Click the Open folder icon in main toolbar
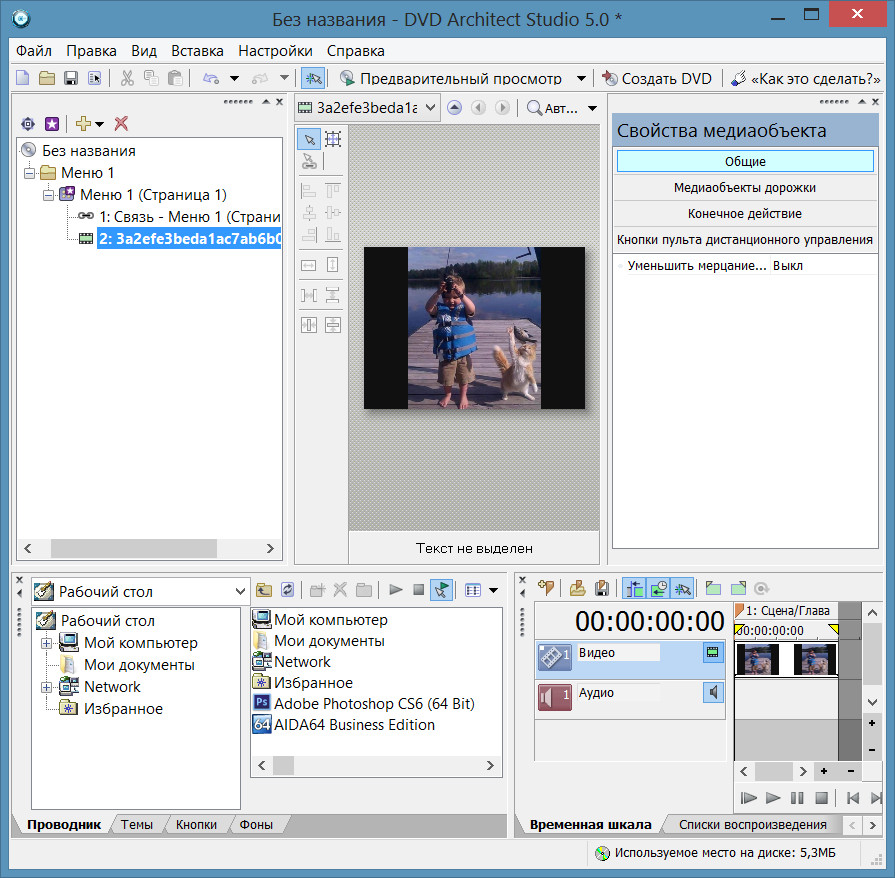 [47, 78]
